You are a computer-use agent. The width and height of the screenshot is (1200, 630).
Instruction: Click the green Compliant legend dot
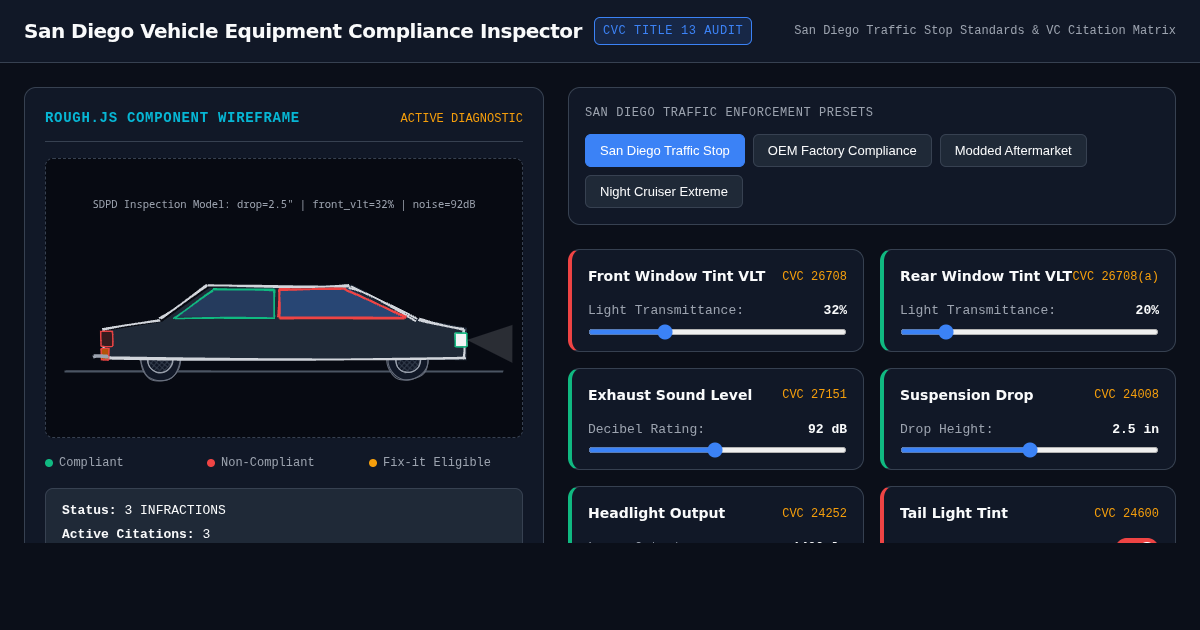coord(49,463)
